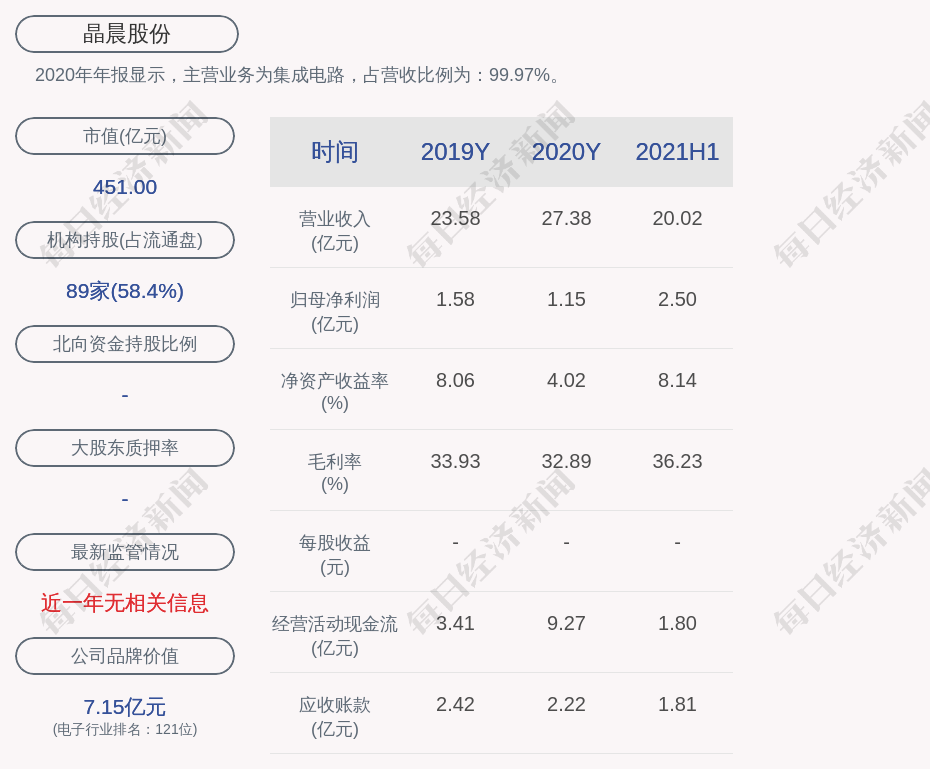Select the 2020Y gross margin 32.89
This screenshot has width=930, height=769.
pyautogui.click(x=566, y=461)
